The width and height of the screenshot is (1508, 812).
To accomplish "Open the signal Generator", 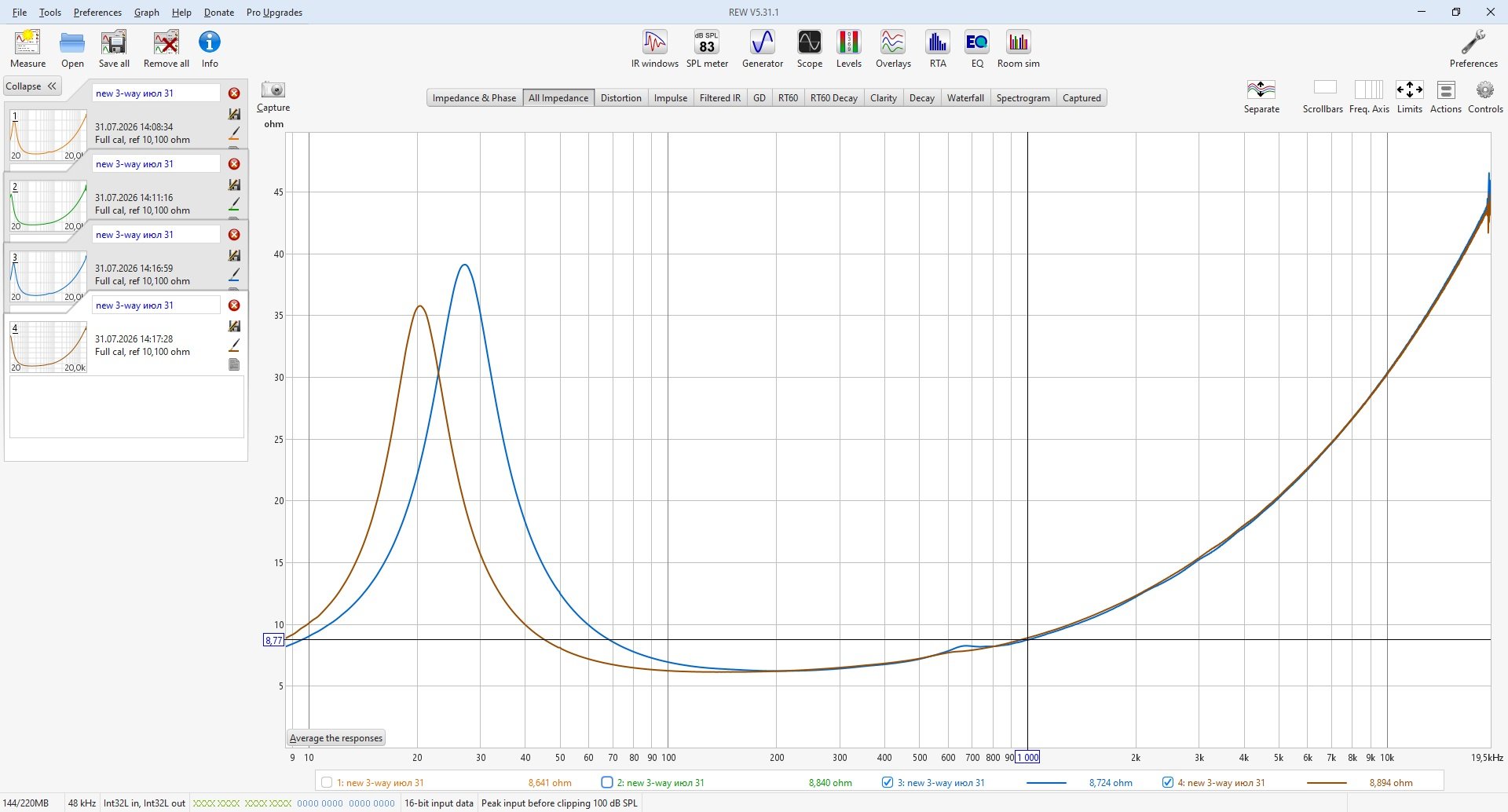I will click(x=763, y=48).
